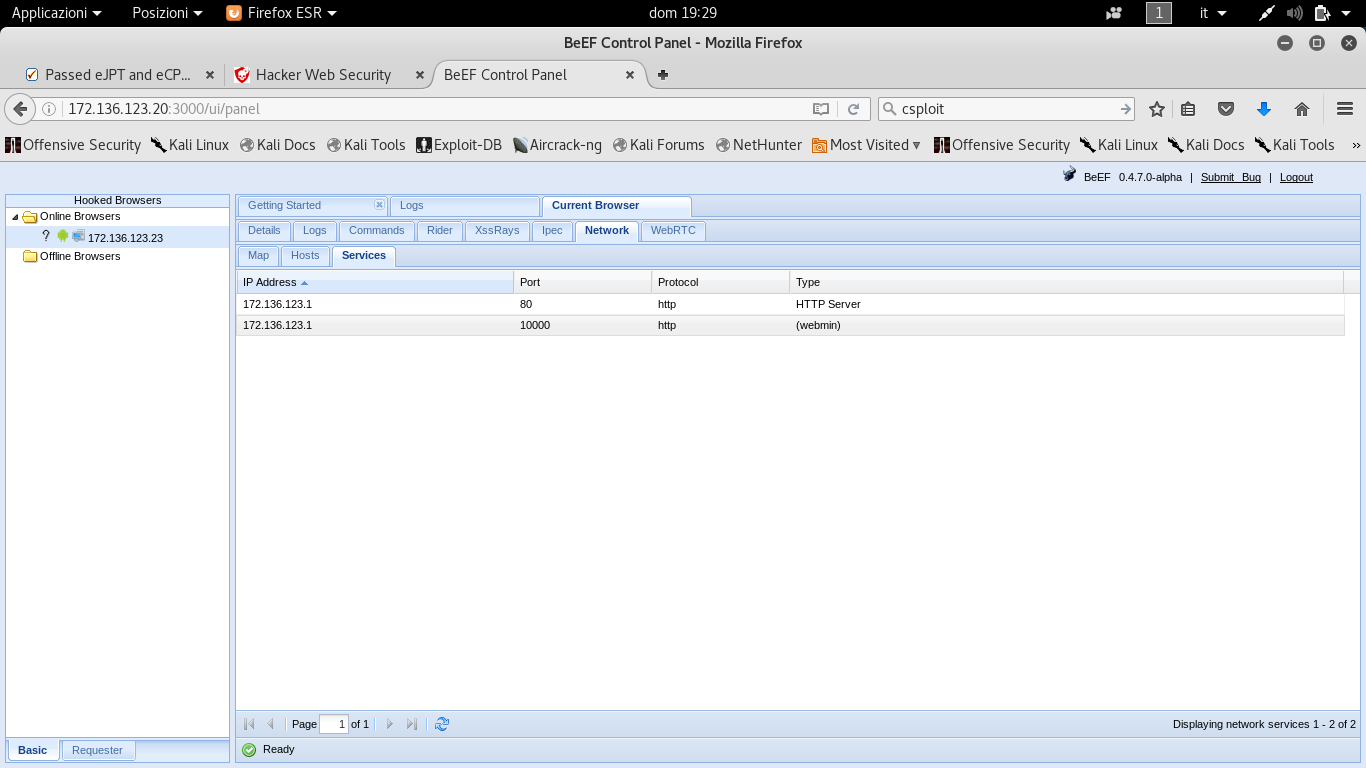Screen dimensions: 1366x768
Task: Toggle reader view icon in address bar
Action: (x=821, y=109)
